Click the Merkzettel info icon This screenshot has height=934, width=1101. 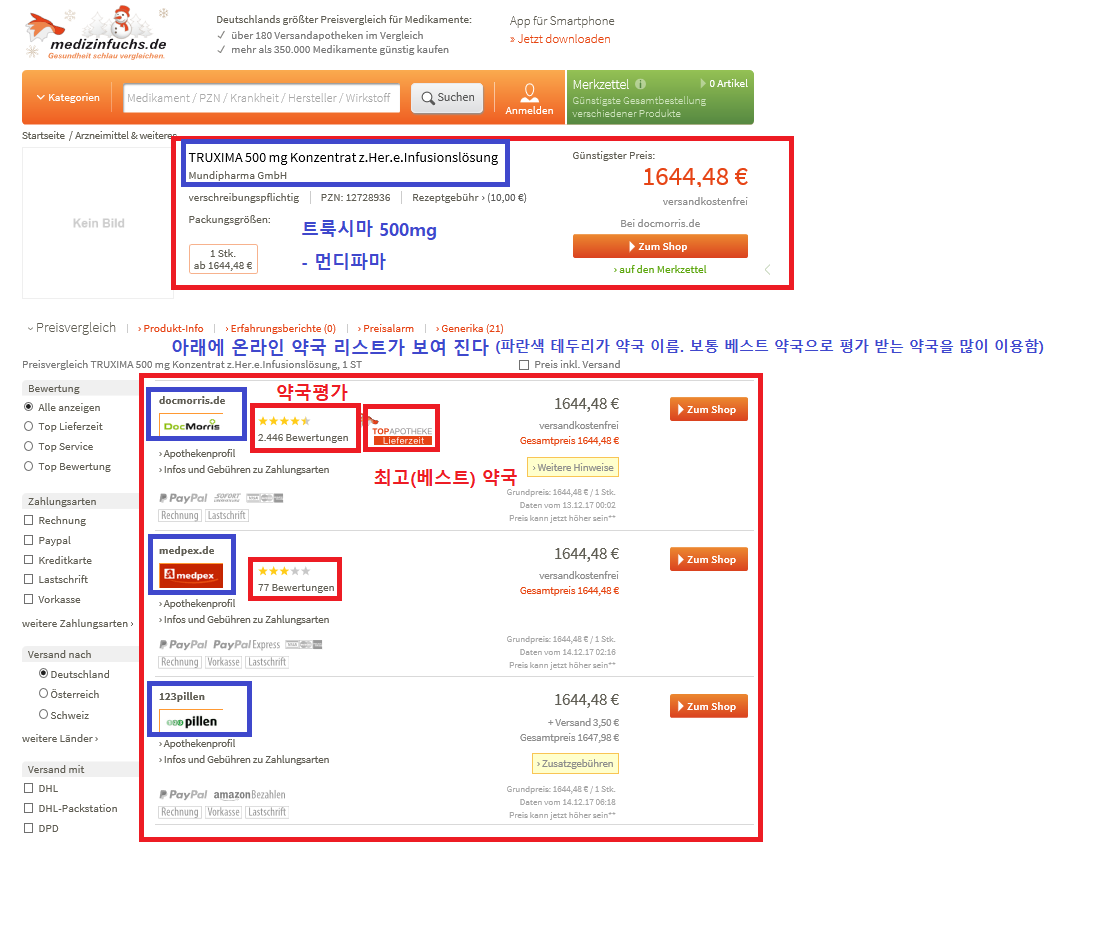[640, 84]
